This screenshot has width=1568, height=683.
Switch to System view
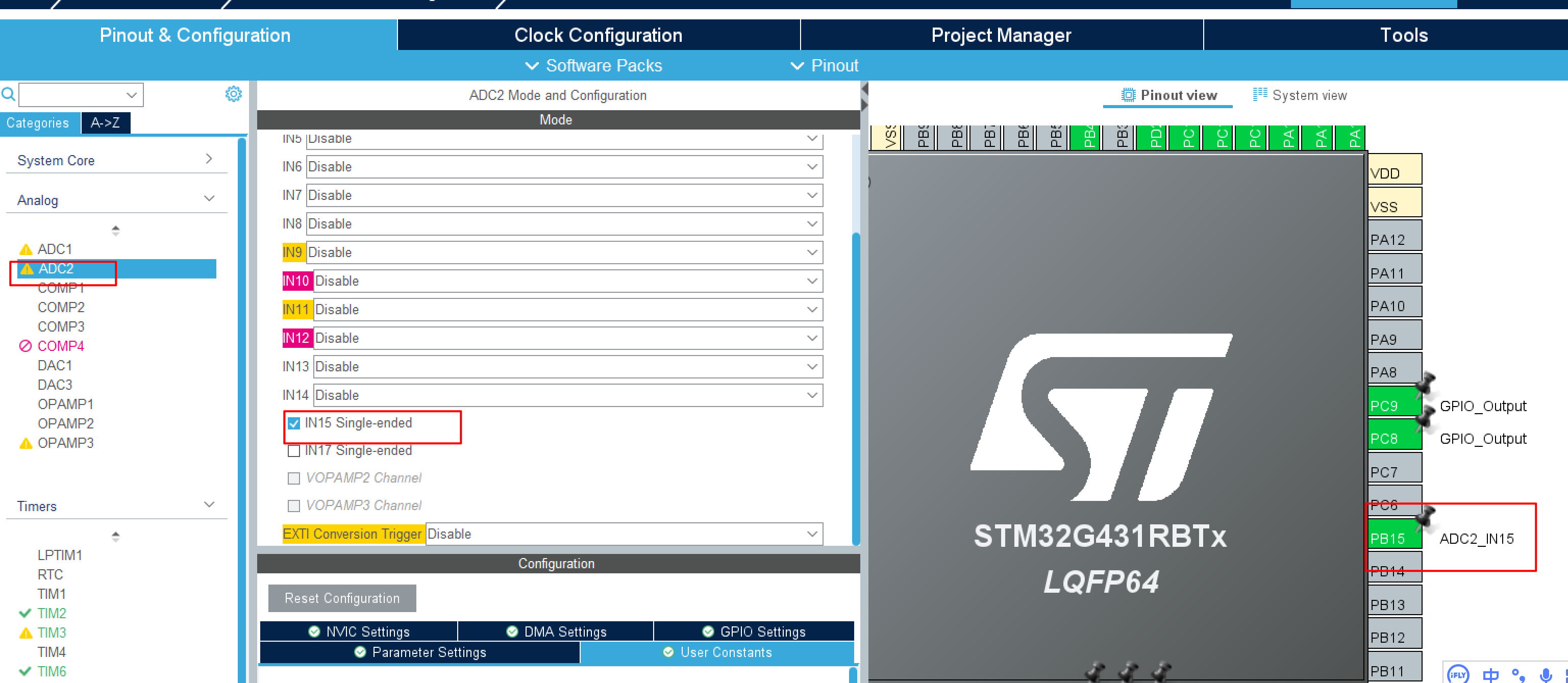1300,95
